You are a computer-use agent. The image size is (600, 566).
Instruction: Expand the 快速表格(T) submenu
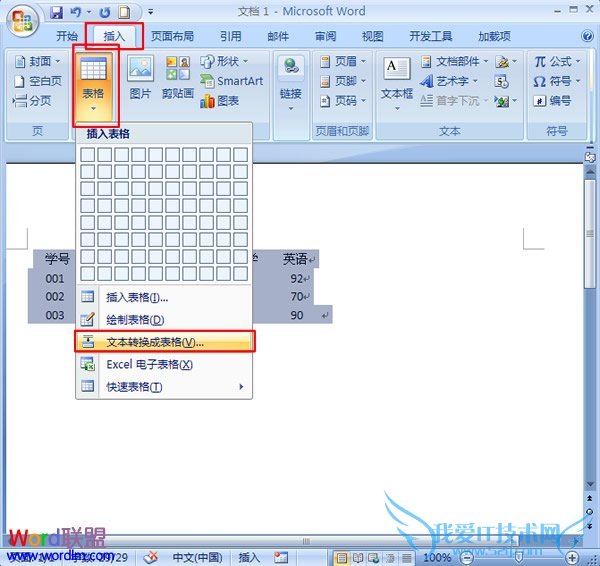(164, 387)
